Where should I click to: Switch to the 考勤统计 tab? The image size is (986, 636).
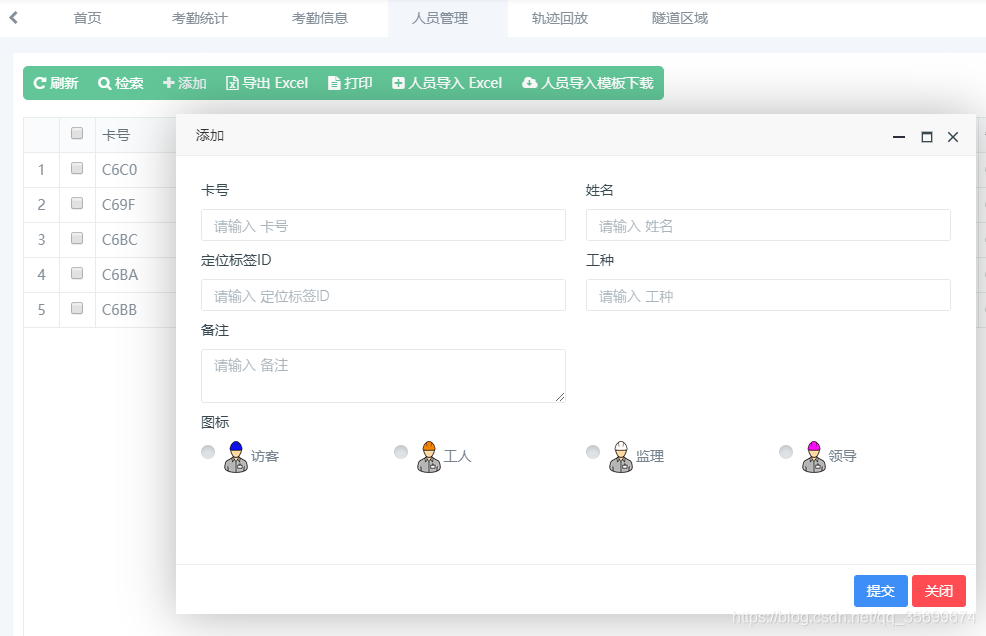(x=199, y=17)
